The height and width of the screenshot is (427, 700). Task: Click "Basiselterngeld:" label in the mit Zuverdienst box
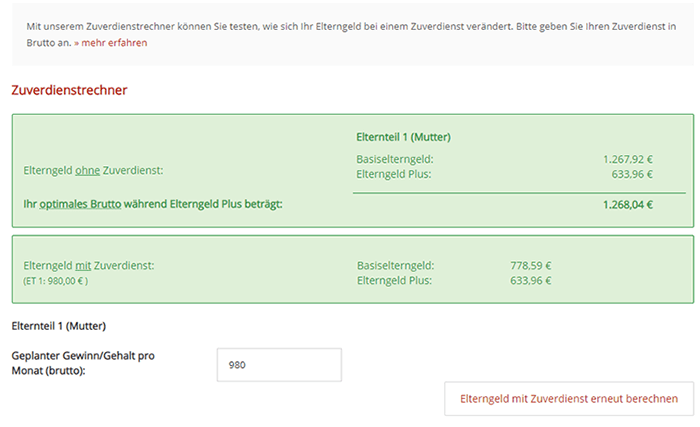tap(394, 266)
